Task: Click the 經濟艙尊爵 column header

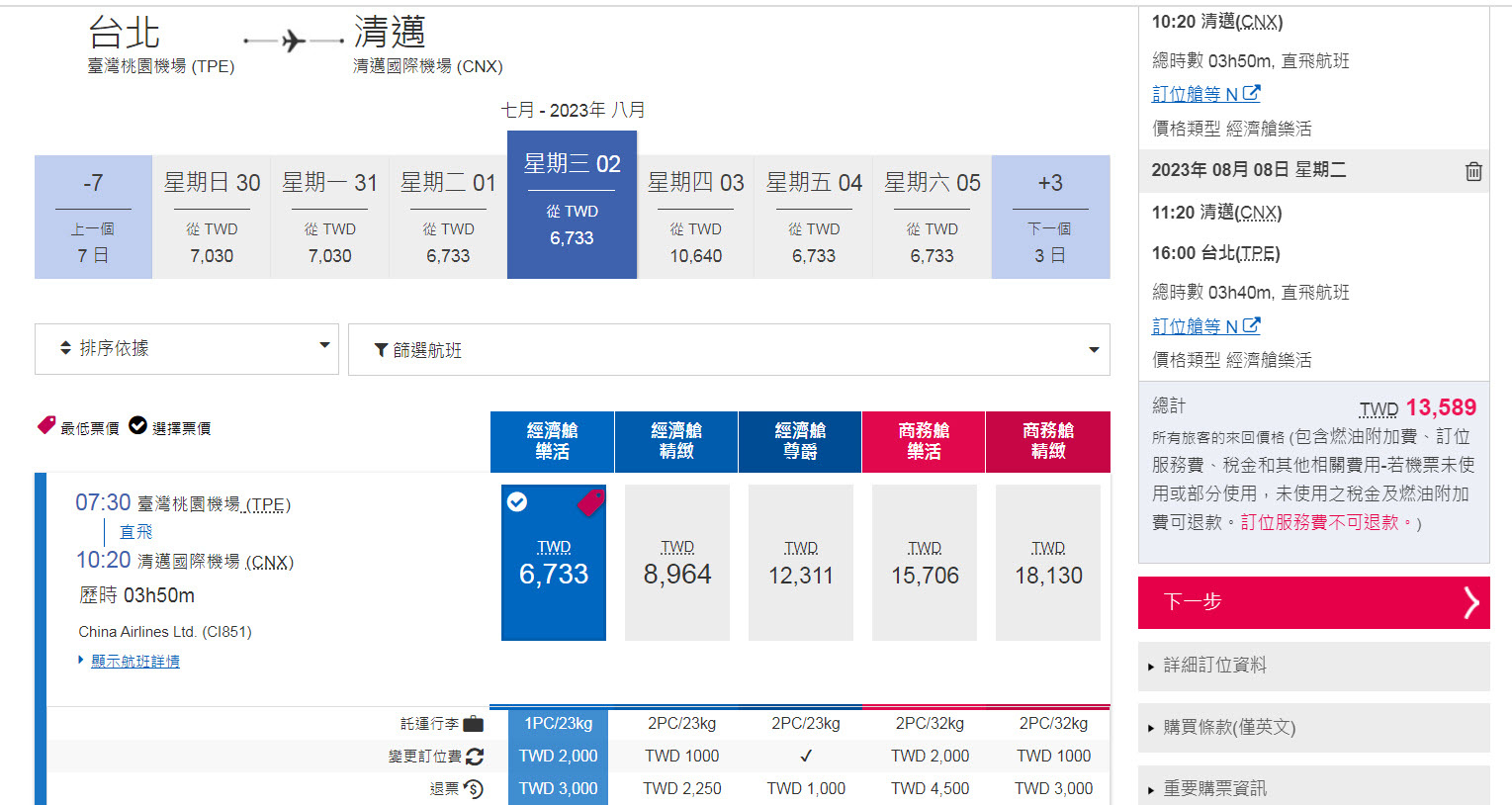Action: click(x=800, y=441)
